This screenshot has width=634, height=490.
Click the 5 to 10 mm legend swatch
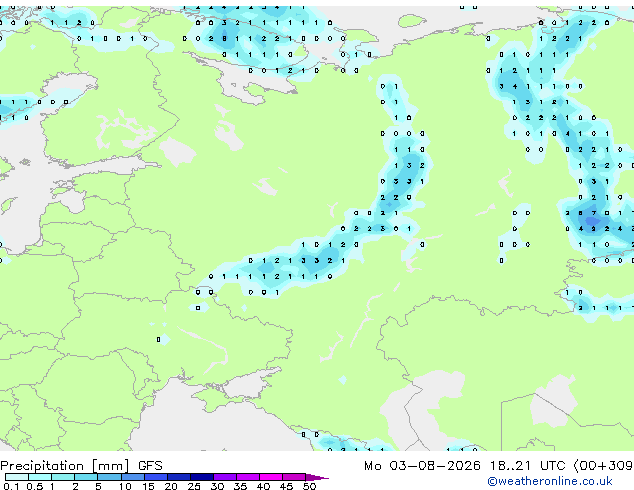tap(109, 477)
